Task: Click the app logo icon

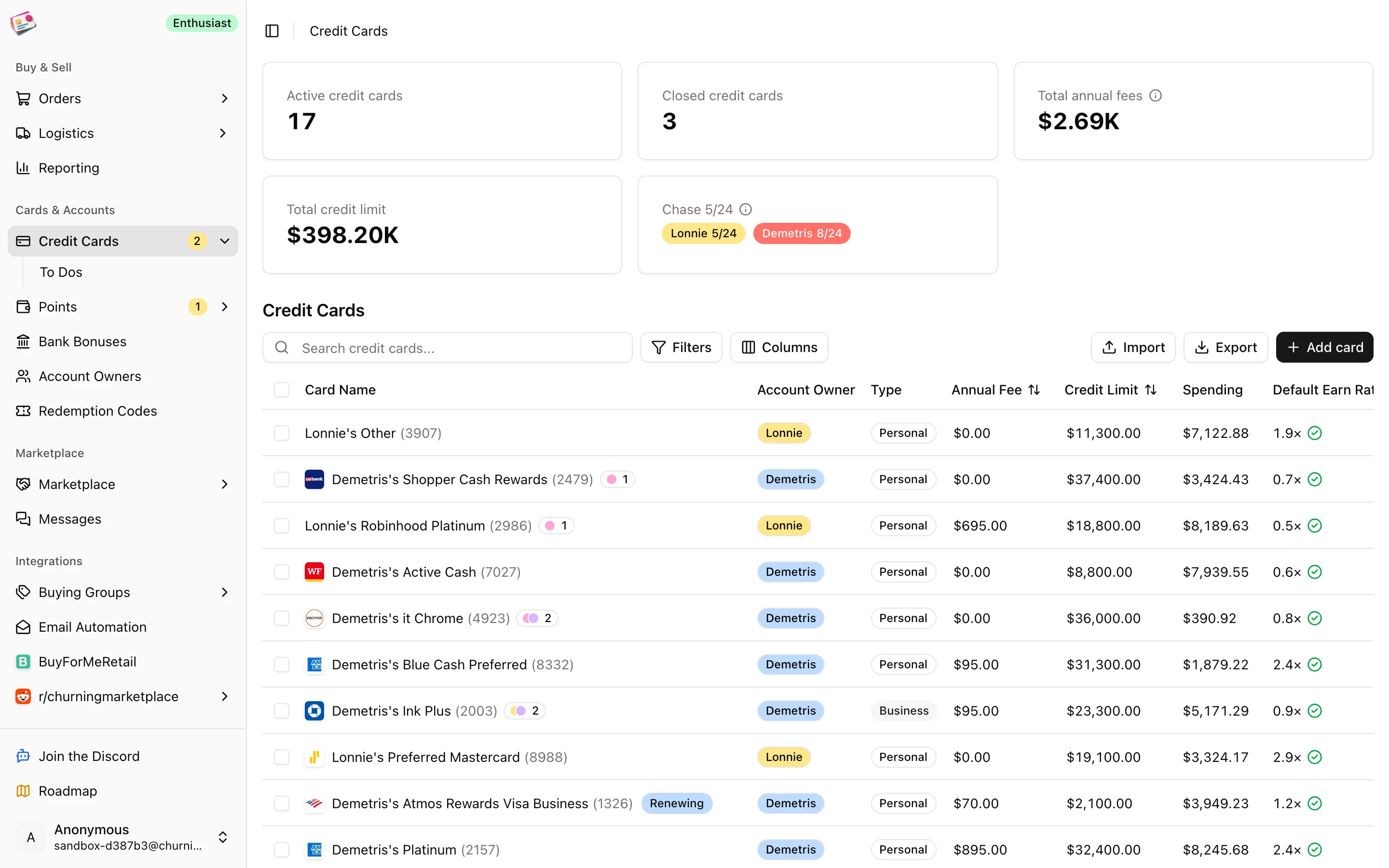Action: (x=23, y=23)
